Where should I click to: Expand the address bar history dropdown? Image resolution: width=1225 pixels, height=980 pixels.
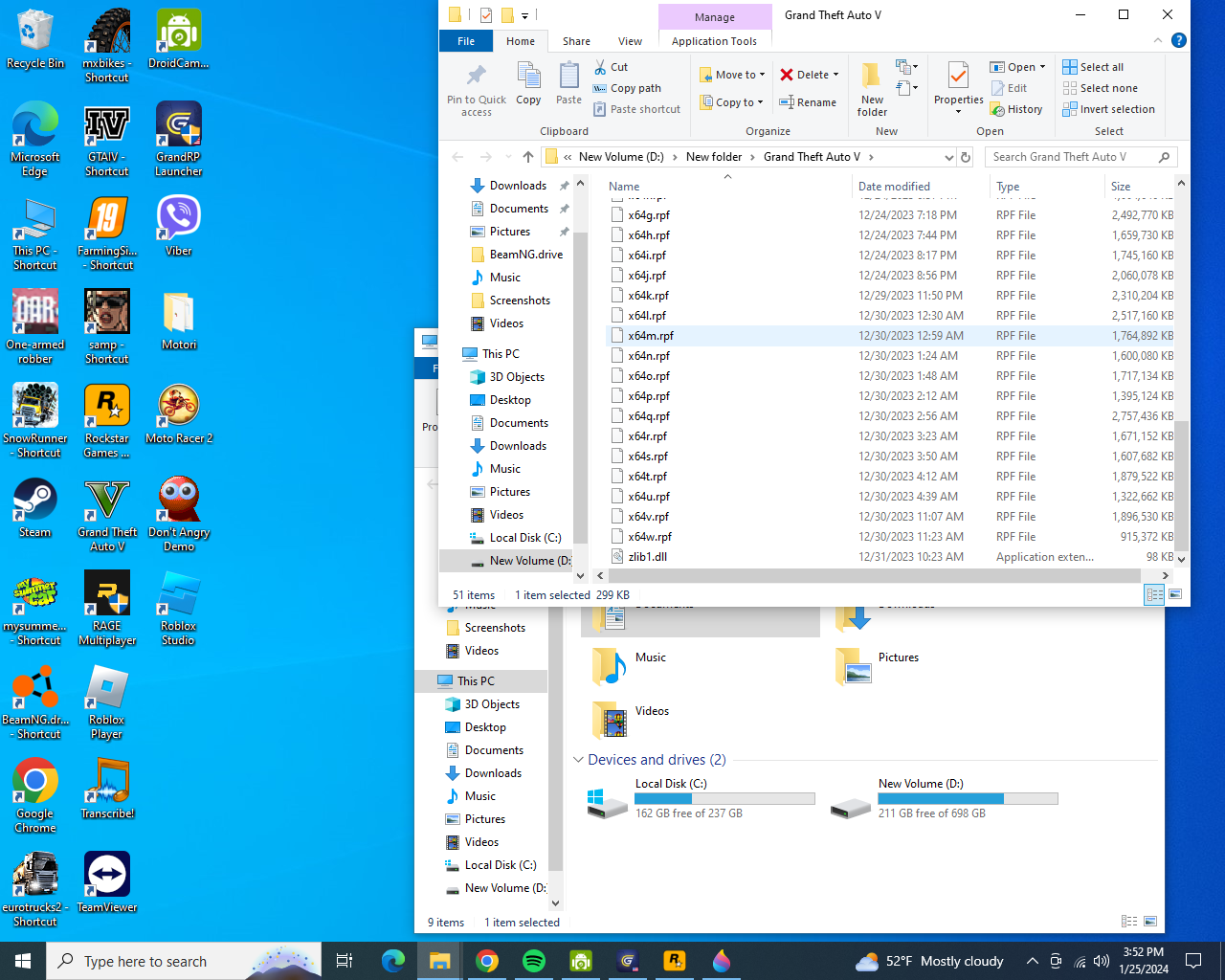[948, 157]
